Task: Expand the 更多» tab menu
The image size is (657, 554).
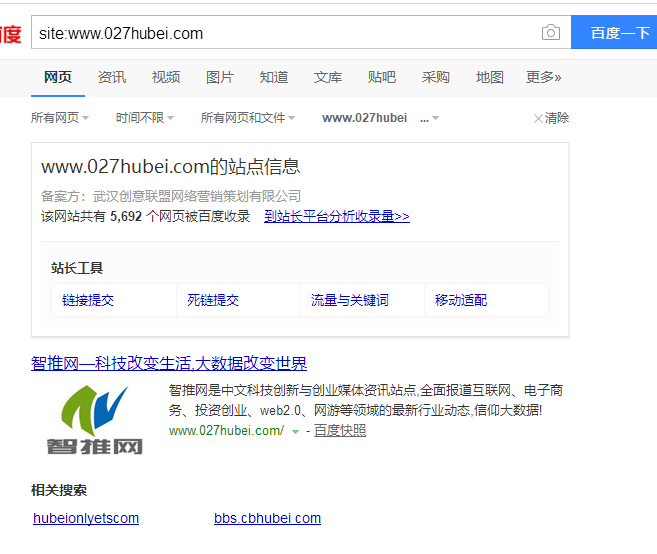Action: pyautogui.click(x=543, y=77)
